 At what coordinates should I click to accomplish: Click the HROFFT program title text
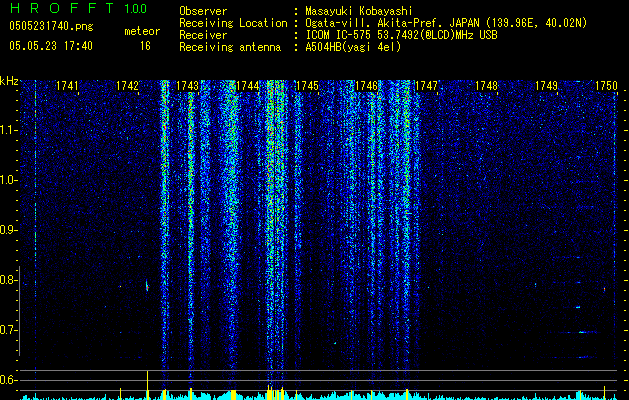(63, 8)
